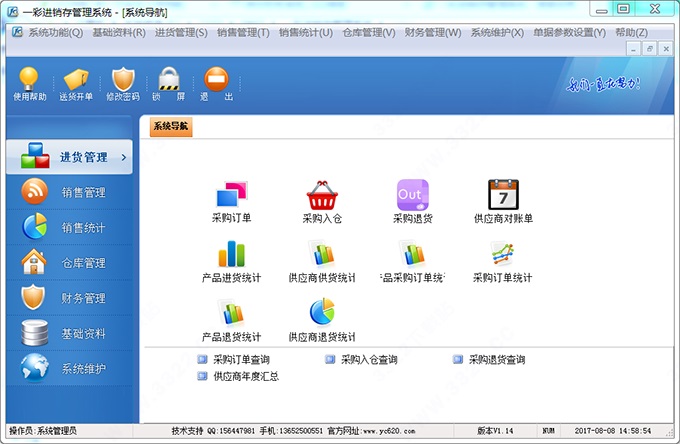Open the 进货管理(S) menu

pos(181,33)
